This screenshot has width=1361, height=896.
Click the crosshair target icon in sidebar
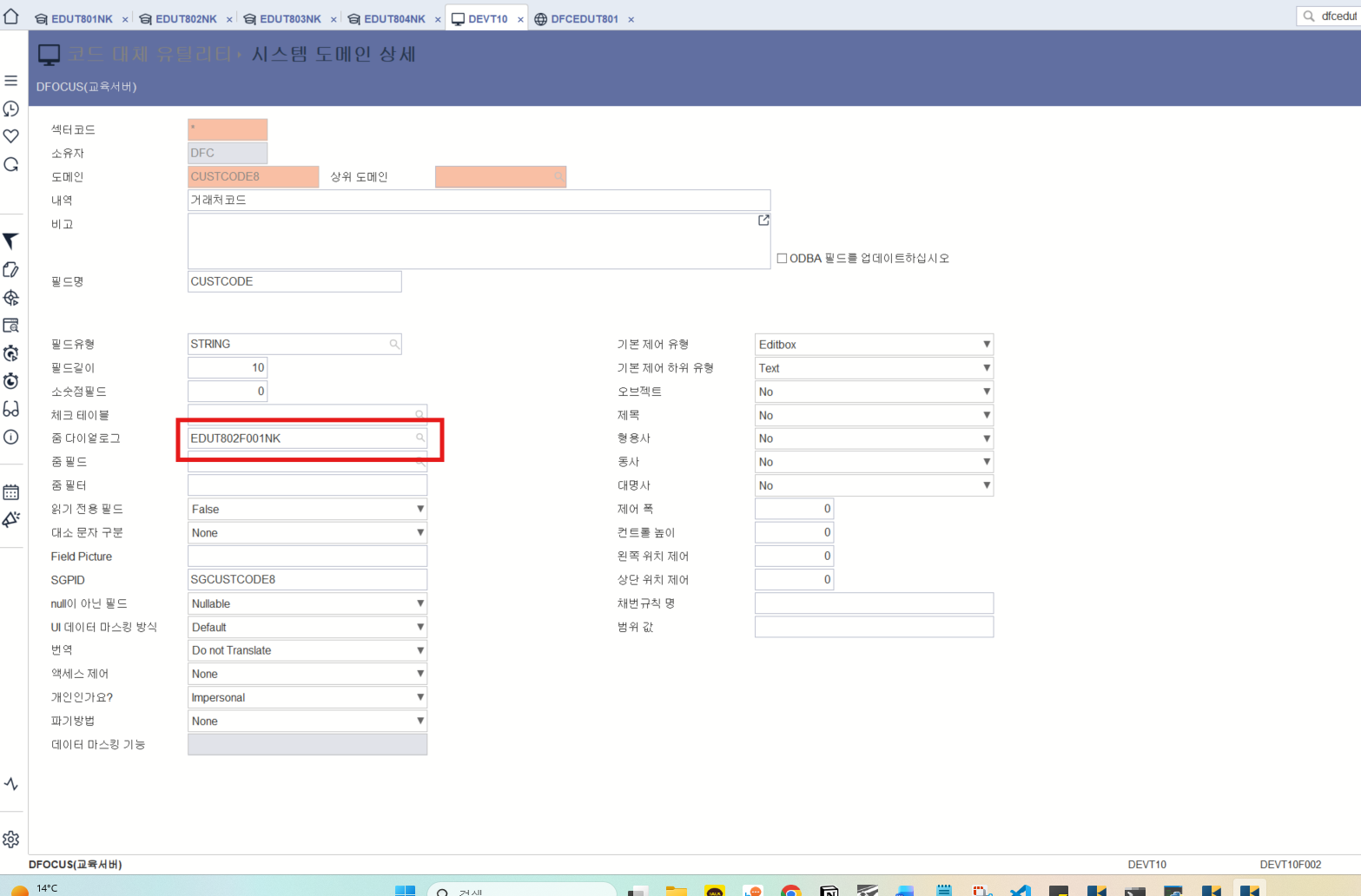tap(11, 298)
